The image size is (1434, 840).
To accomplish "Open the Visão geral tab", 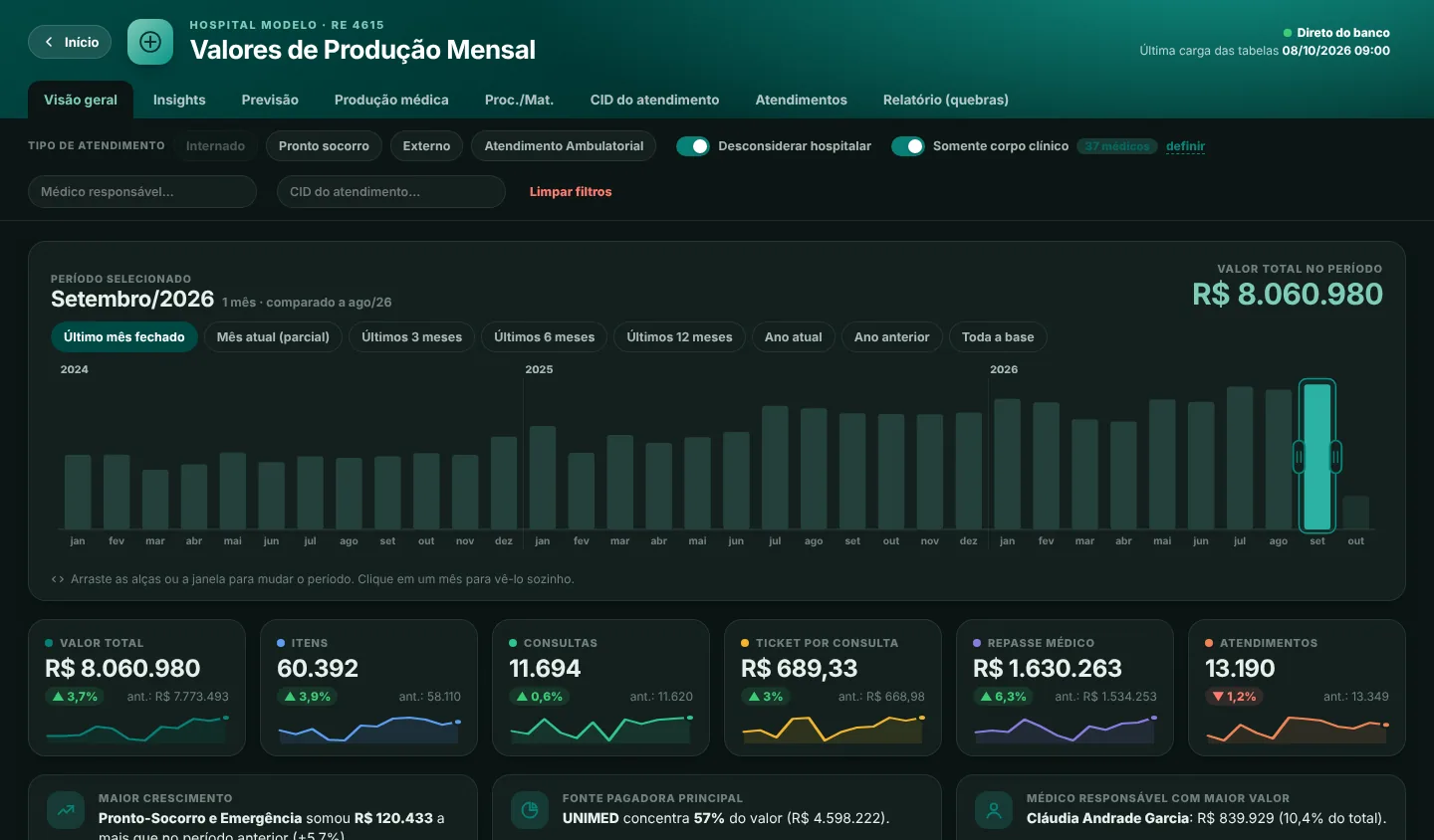I will pos(81,100).
